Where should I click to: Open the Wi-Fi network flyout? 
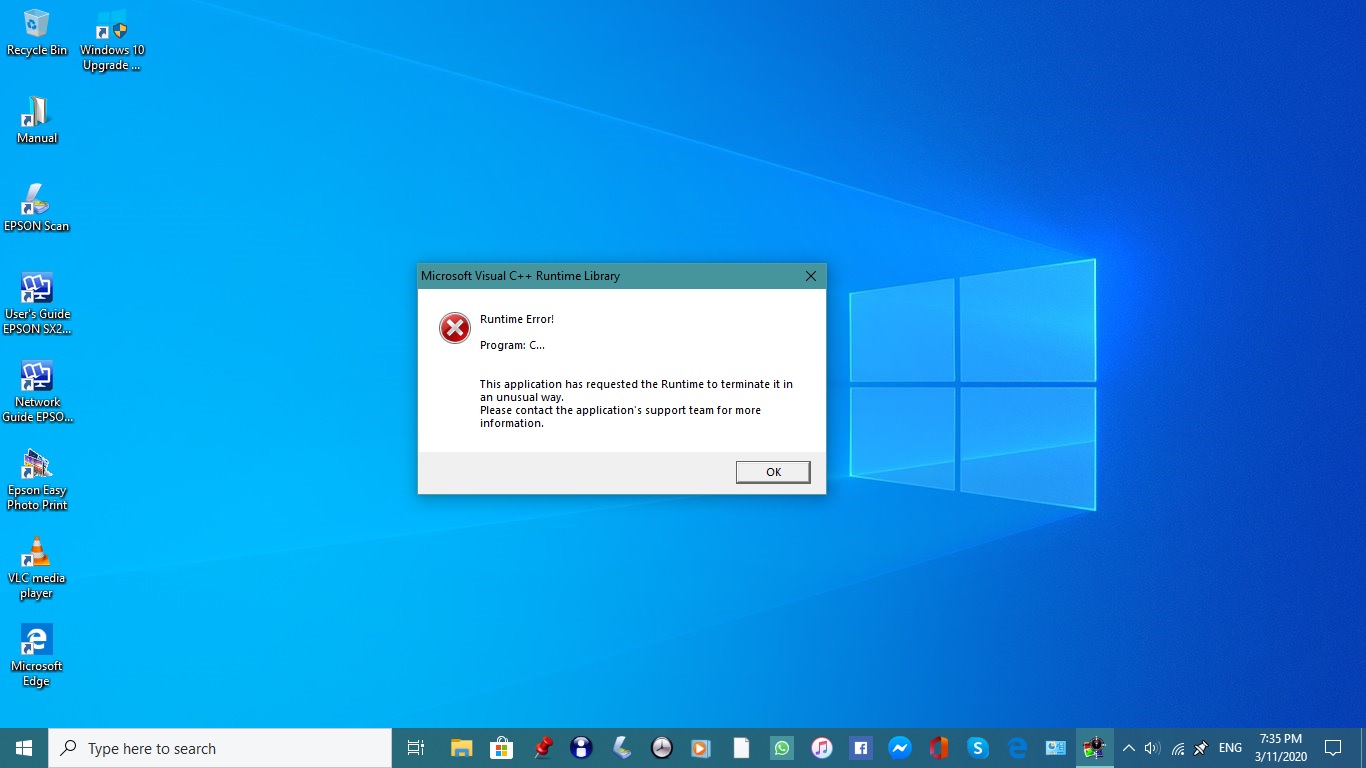click(x=1177, y=748)
